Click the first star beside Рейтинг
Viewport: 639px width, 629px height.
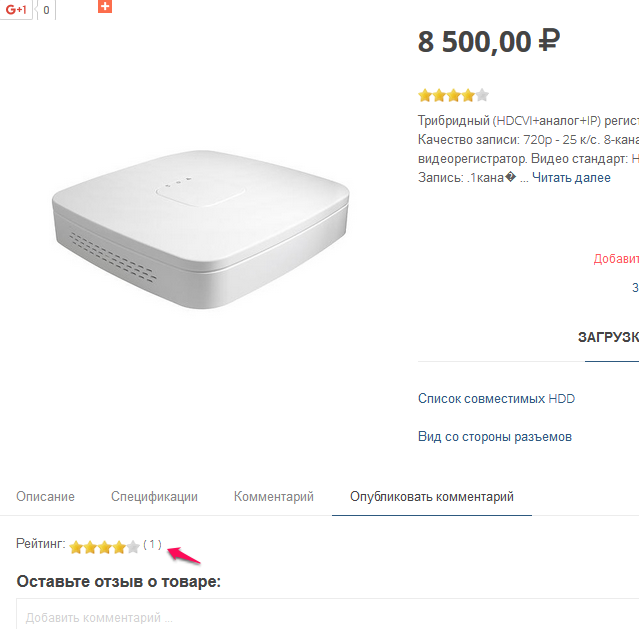click(x=76, y=547)
